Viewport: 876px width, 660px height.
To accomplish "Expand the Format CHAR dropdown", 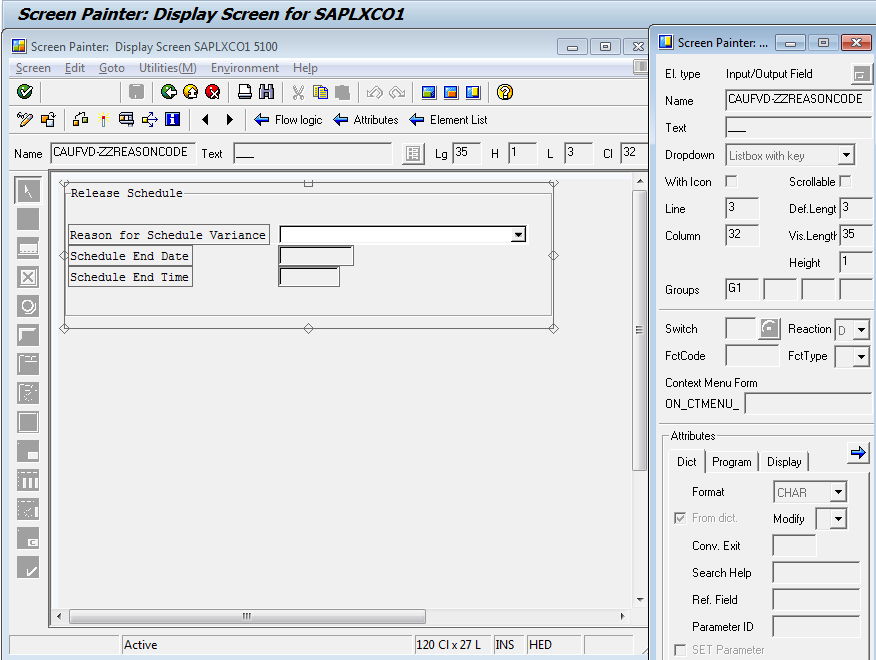I will pyautogui.click(x=838, y=492).
